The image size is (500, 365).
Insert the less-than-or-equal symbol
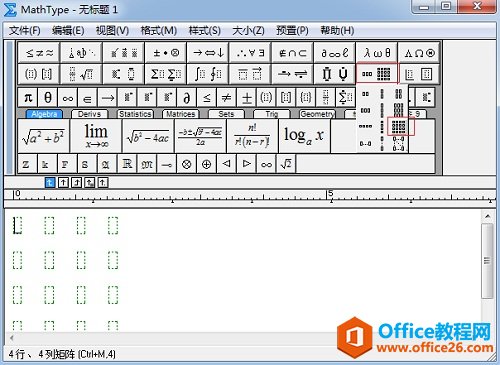click(x=207, y=97)
